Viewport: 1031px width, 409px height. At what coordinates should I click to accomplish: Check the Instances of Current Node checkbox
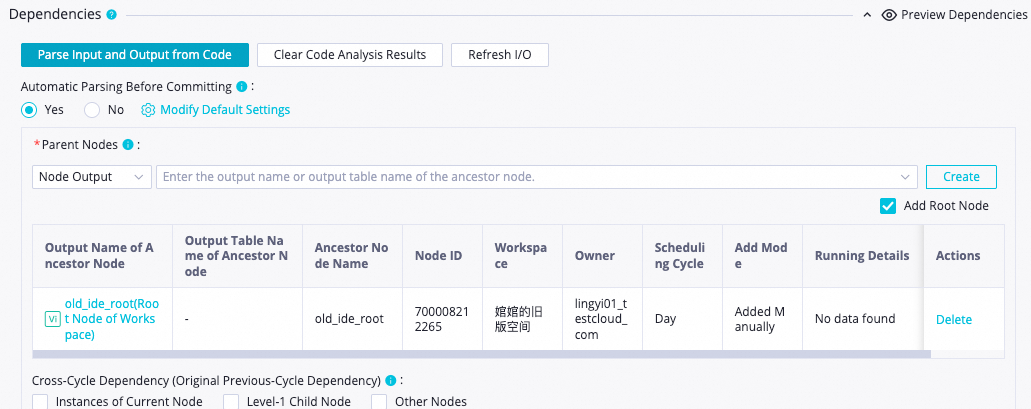[40, 402]
